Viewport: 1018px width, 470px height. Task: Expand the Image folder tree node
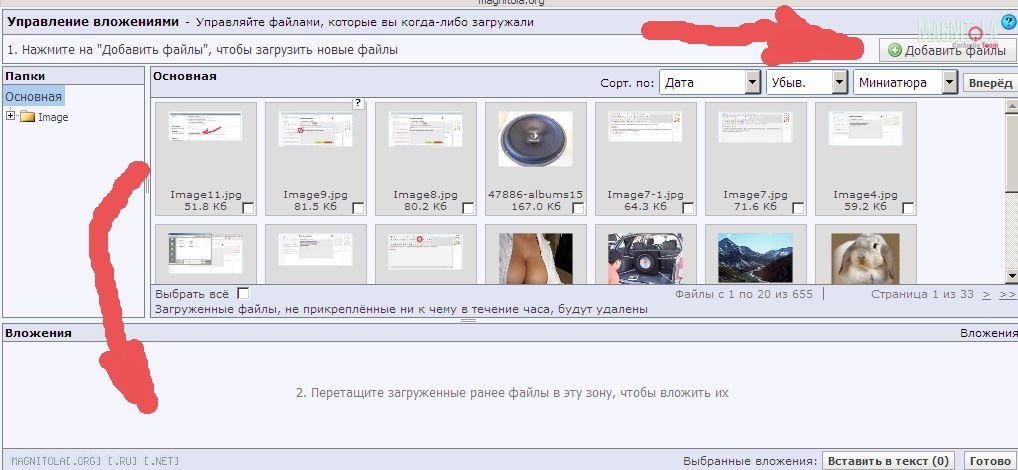pos(11,117)
